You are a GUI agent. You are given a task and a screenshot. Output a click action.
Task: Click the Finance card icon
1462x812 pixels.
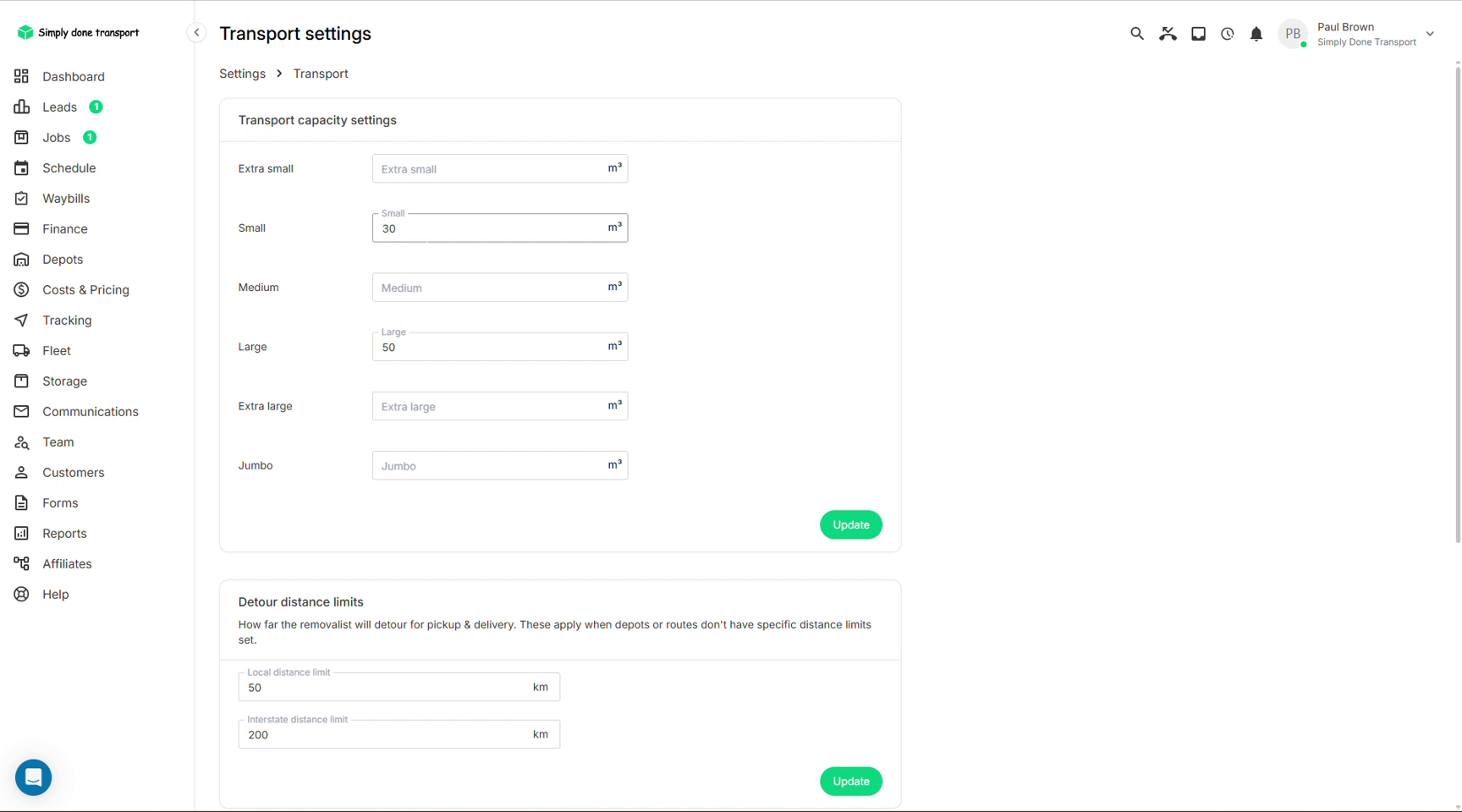coord(21,228)
